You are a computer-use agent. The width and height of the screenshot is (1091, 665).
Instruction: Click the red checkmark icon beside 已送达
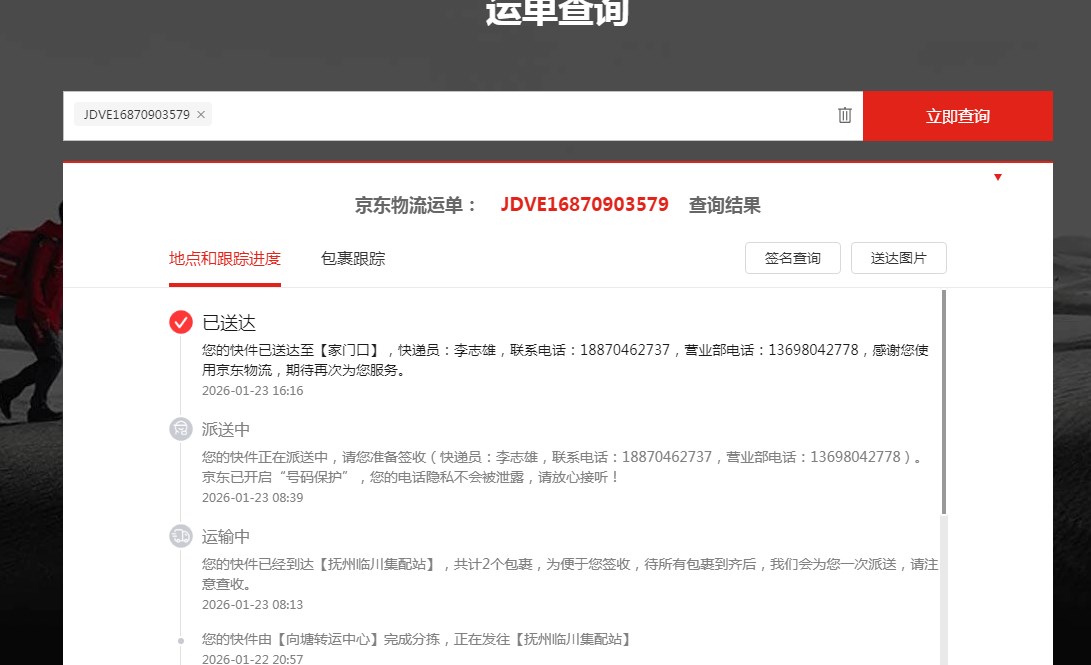[181, 322]
